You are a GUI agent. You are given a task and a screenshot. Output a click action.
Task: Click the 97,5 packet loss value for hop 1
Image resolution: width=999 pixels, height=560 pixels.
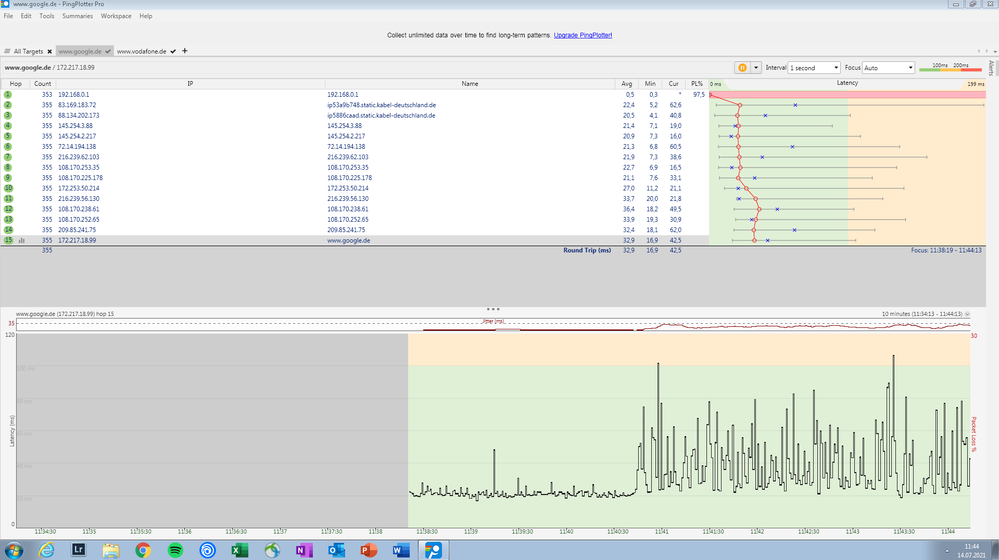(x=699, y=94)
